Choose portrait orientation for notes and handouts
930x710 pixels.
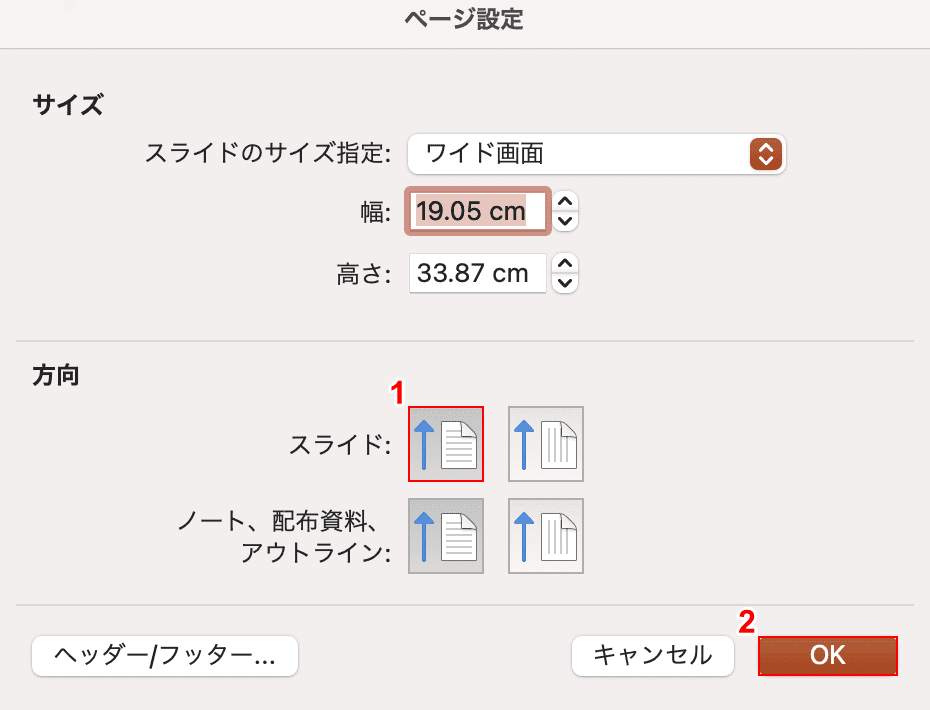click(x=446, y=536)
